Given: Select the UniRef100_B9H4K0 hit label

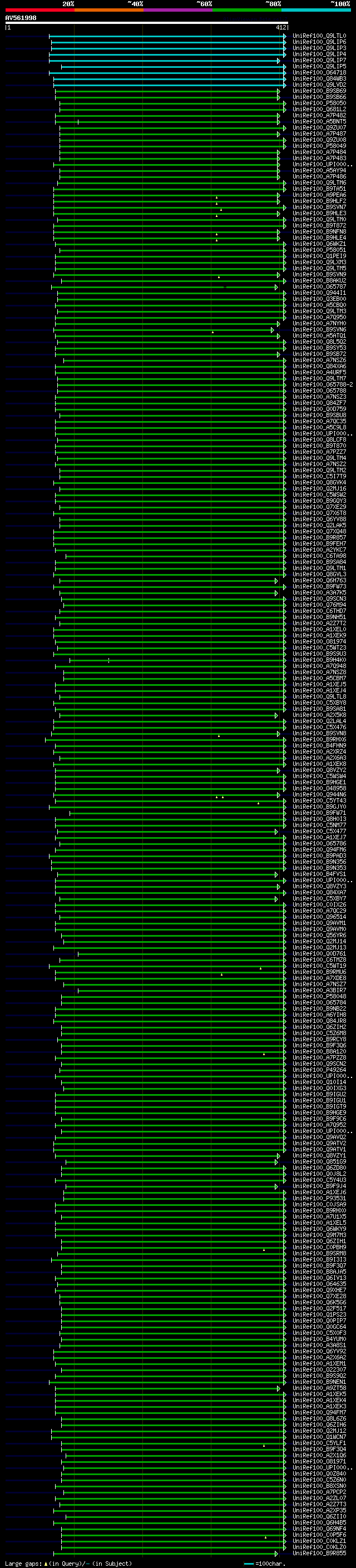Looking at the screenshot, I should point(319,660).
